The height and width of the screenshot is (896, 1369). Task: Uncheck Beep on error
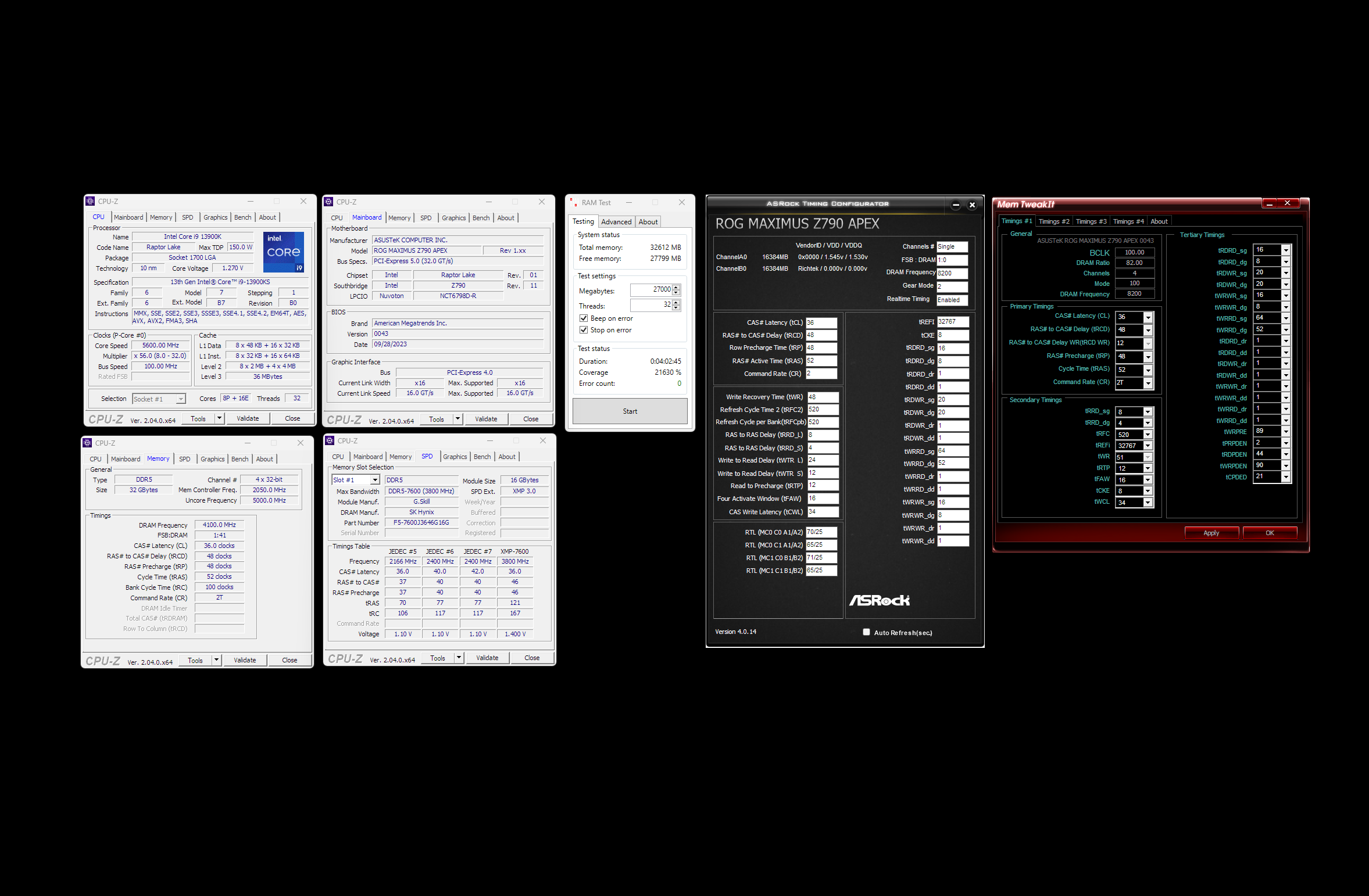[x=584, y=318]
